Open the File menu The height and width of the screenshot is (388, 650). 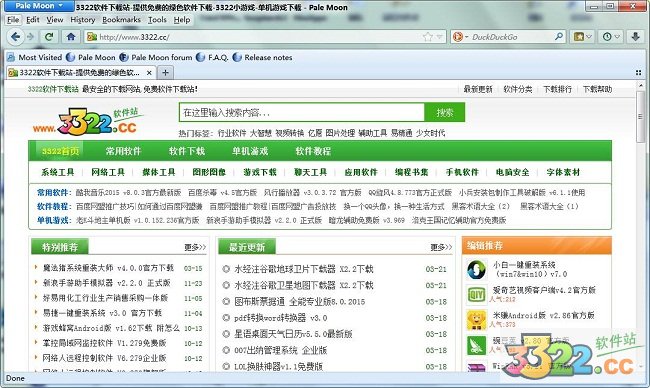(13, 19)
